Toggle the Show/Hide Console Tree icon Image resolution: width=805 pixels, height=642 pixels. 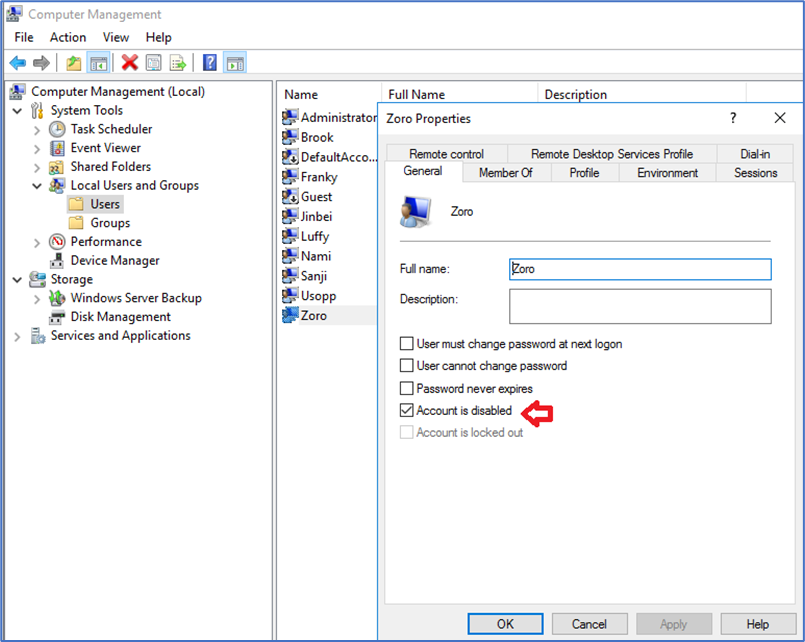pos(99,63)
